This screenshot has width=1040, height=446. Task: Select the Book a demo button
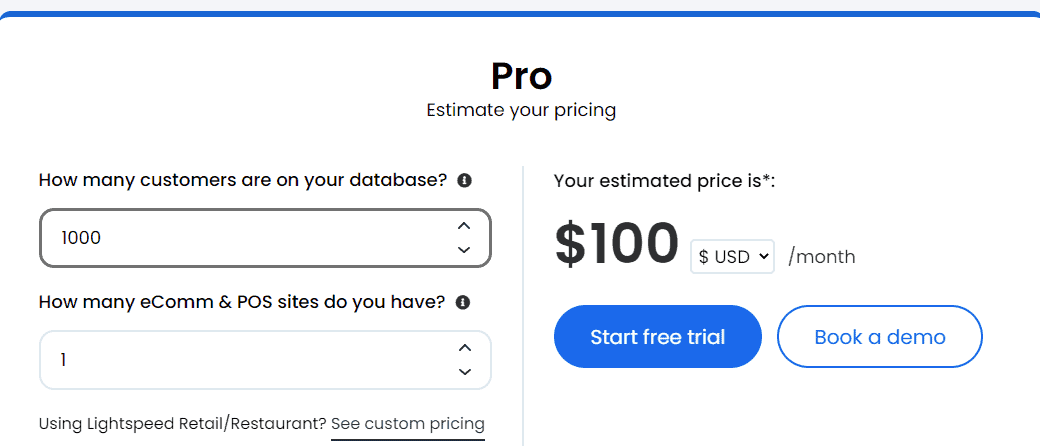[879, 336]
